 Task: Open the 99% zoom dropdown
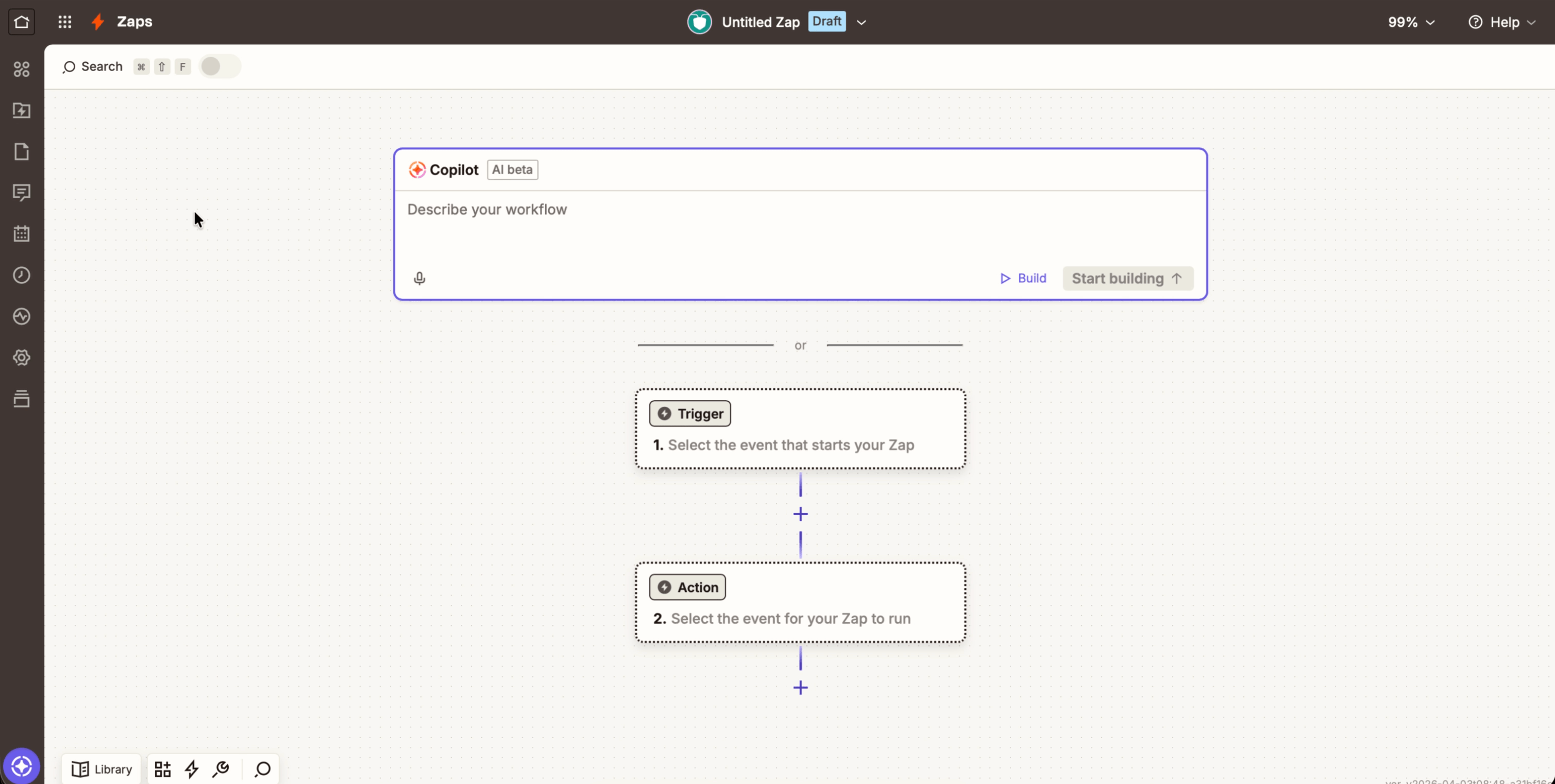click(x=1411, y=22)
